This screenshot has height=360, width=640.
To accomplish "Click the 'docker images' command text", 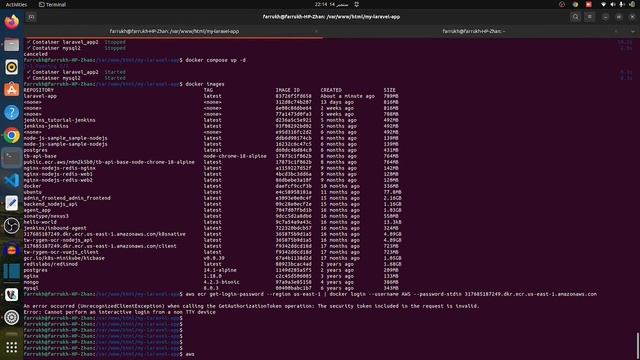I will pos(205,84).
